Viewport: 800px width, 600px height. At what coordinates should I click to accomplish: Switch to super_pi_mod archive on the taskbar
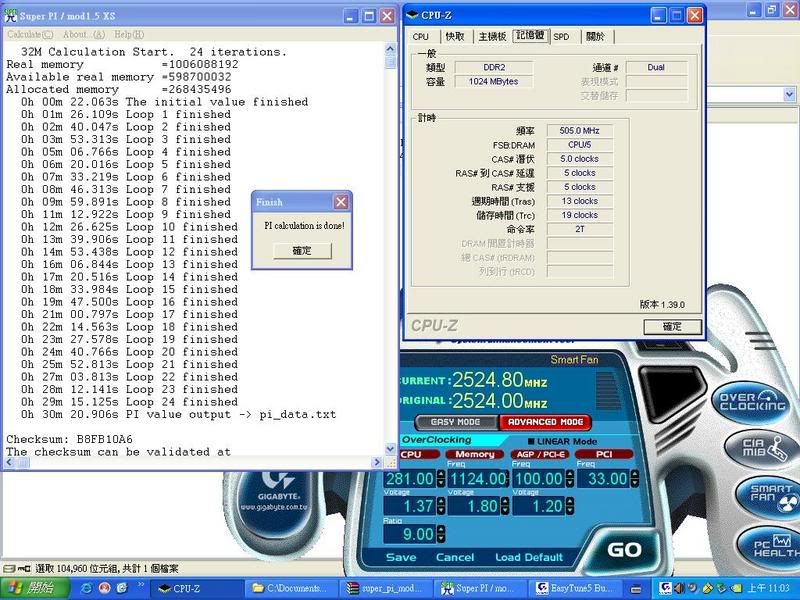385,589
